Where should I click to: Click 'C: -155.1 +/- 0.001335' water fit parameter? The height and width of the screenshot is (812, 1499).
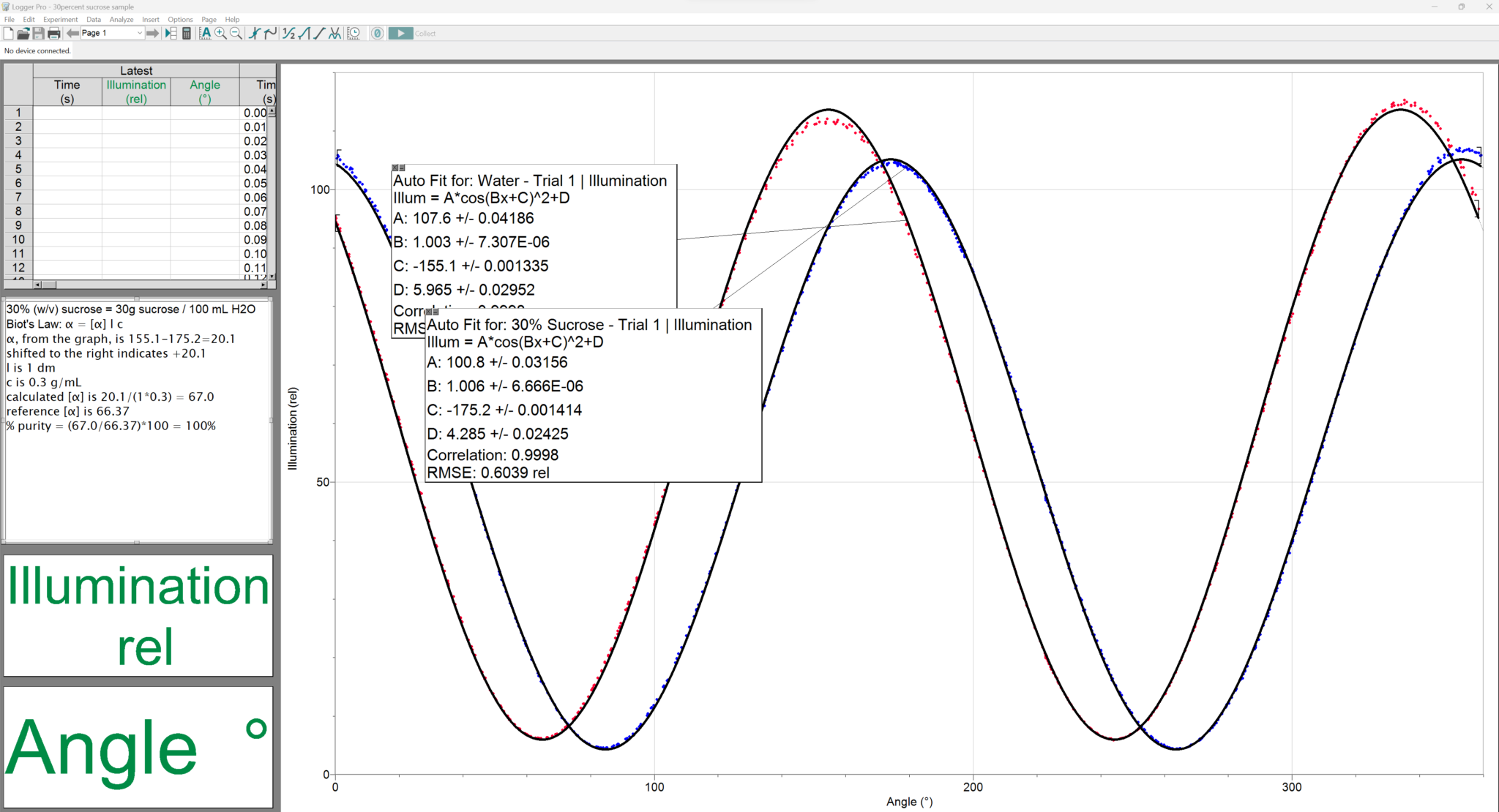coord(471,266)
